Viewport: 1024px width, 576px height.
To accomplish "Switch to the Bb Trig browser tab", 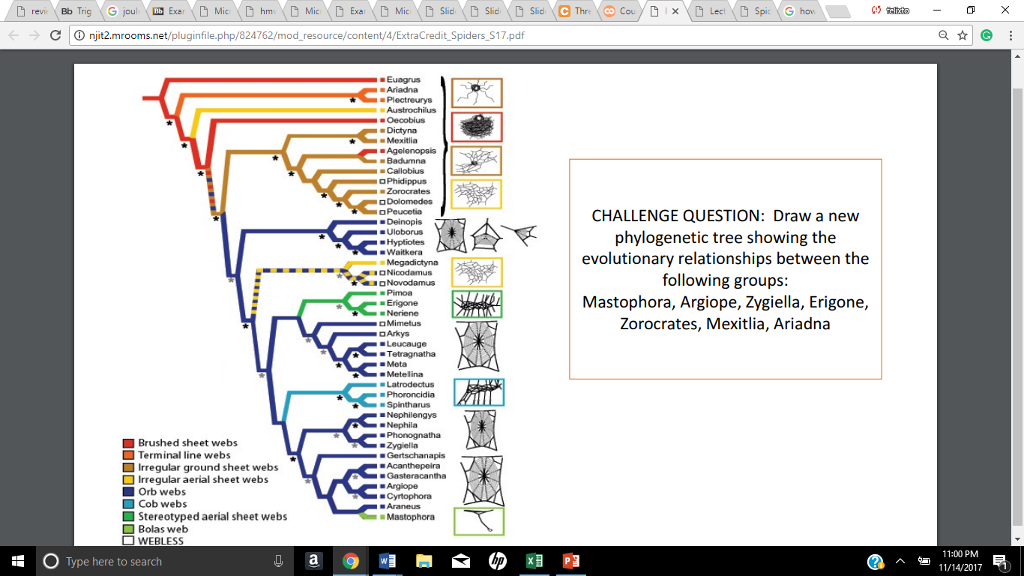I will pos(78,11).
